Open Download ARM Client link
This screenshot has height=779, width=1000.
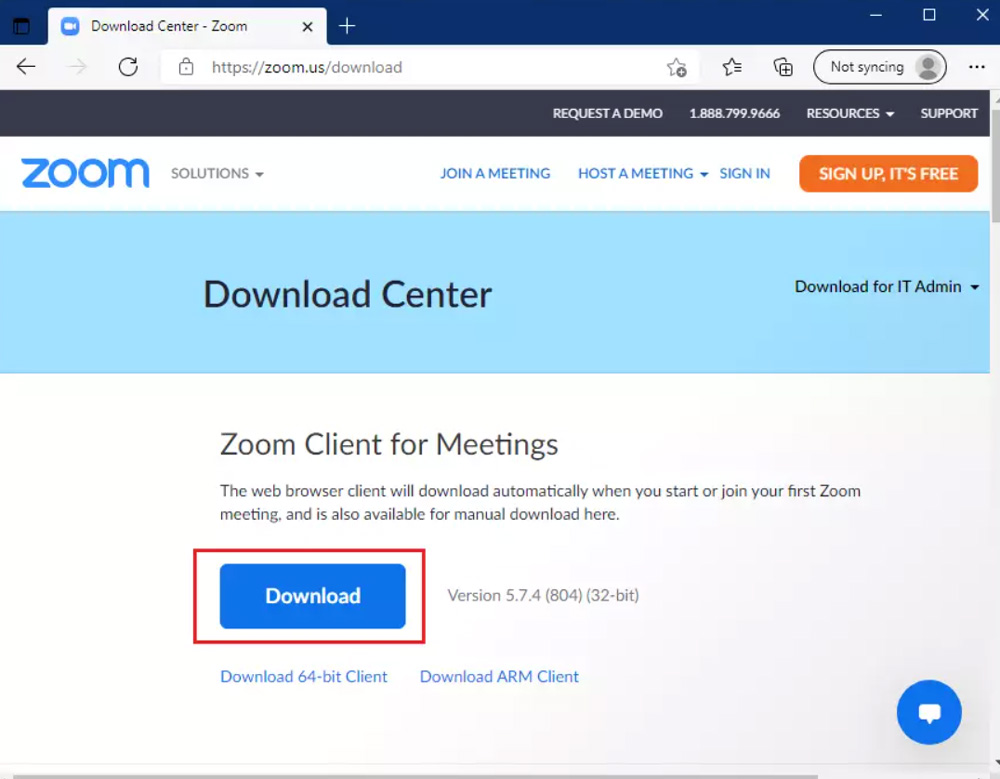click(x=499, y=676)
